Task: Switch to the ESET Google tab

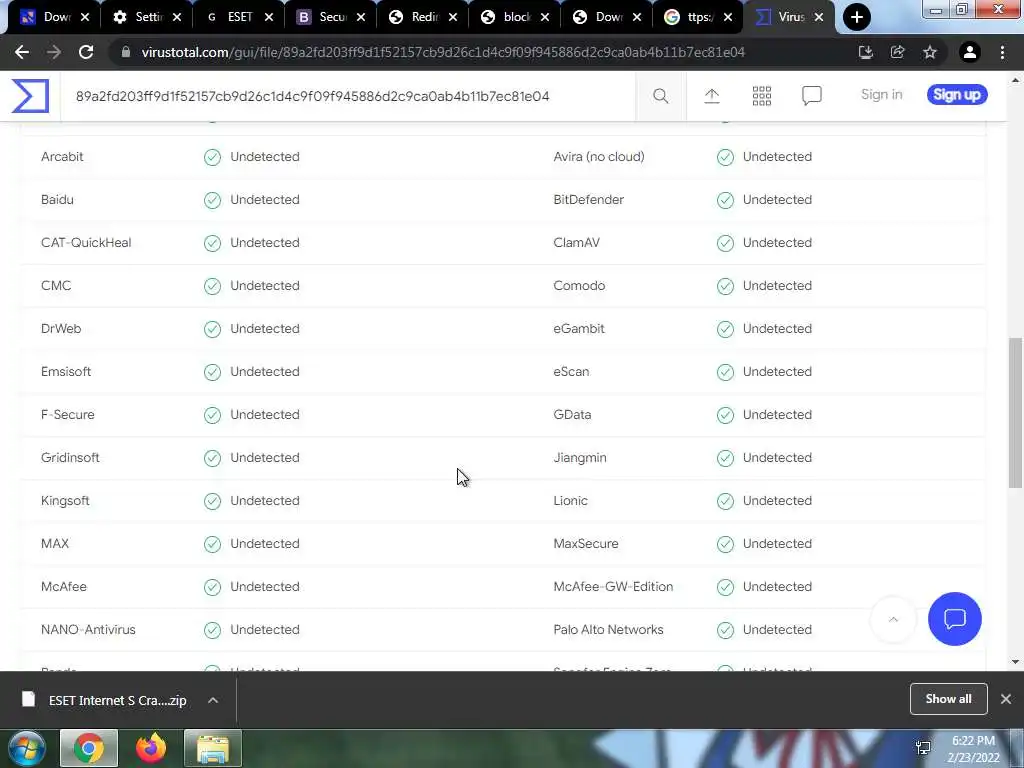Action: pyautogui.click(x=239, y=17)
